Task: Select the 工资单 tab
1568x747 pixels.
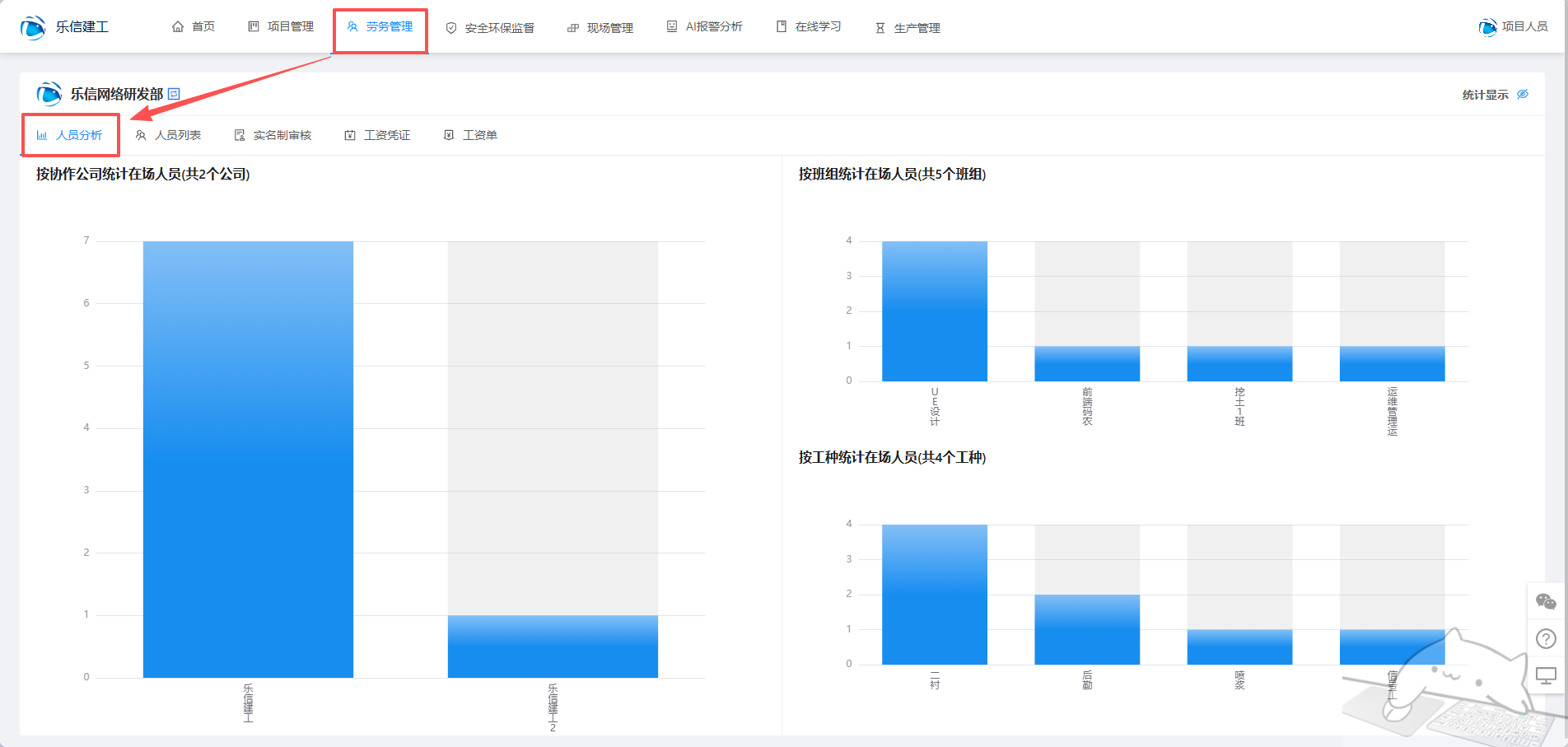Action: pos(471,135)
